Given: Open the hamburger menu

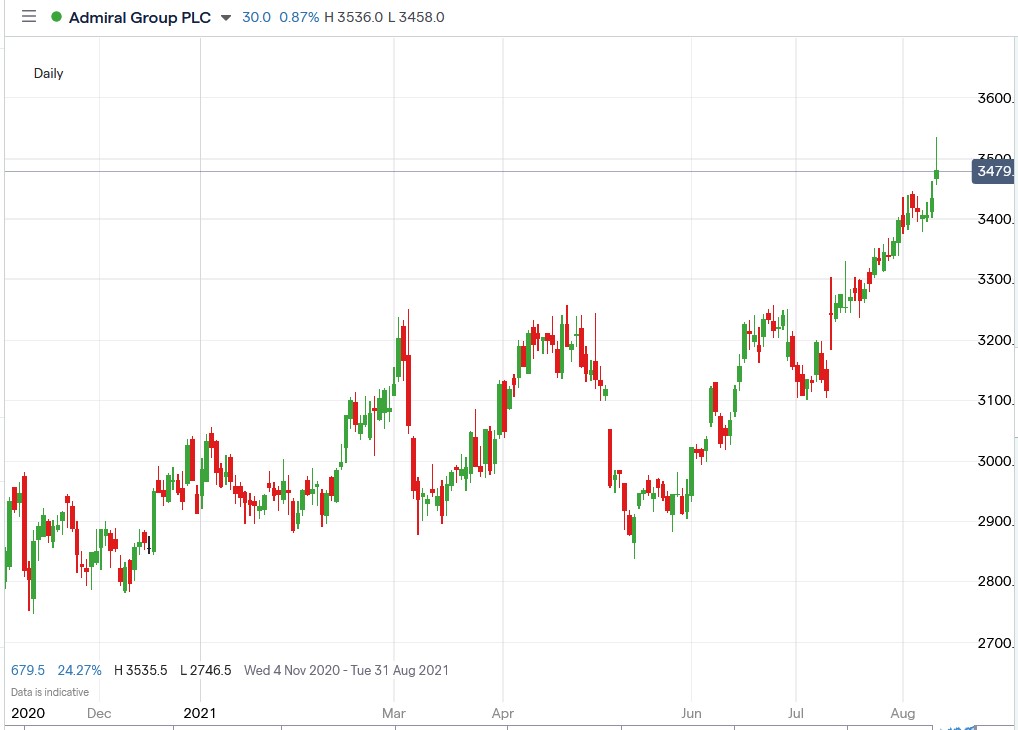Looking at the screenshot, I should [x=29, y=16].
